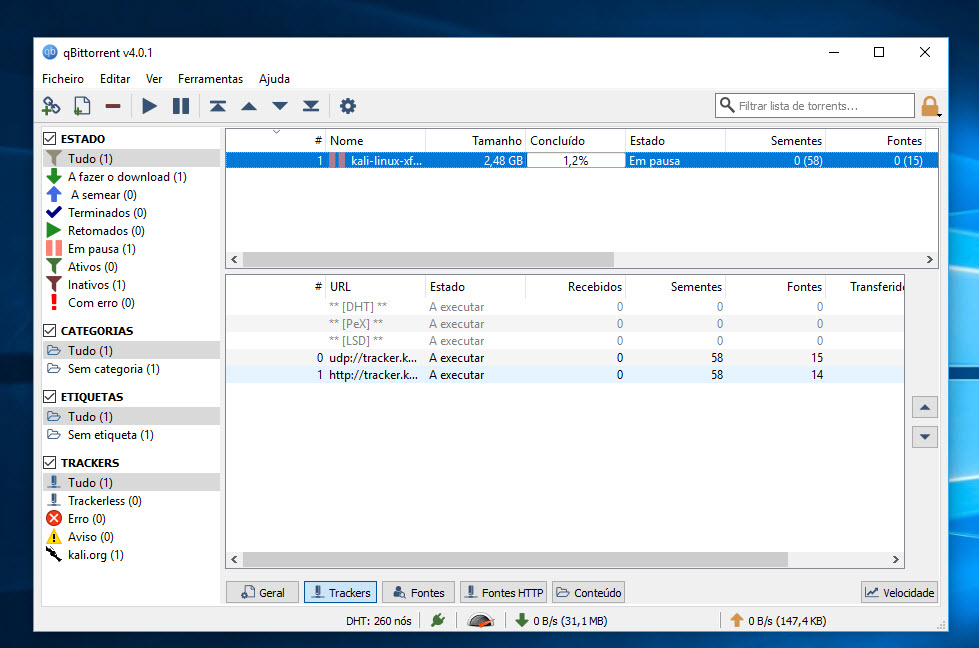Open the Velocidade panel button
The width and height of the screenshot is (979, 648).
click(899, 592)
